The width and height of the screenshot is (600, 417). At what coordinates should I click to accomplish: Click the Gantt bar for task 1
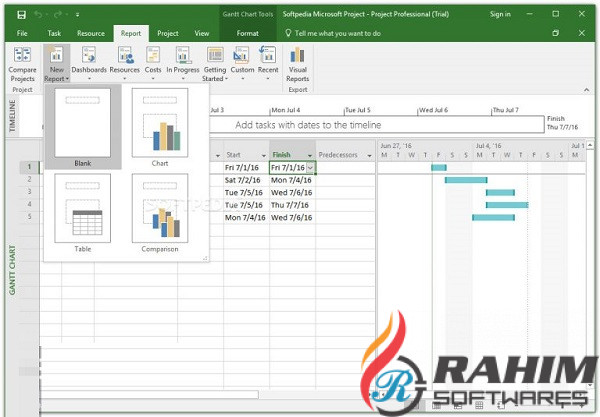439,168
